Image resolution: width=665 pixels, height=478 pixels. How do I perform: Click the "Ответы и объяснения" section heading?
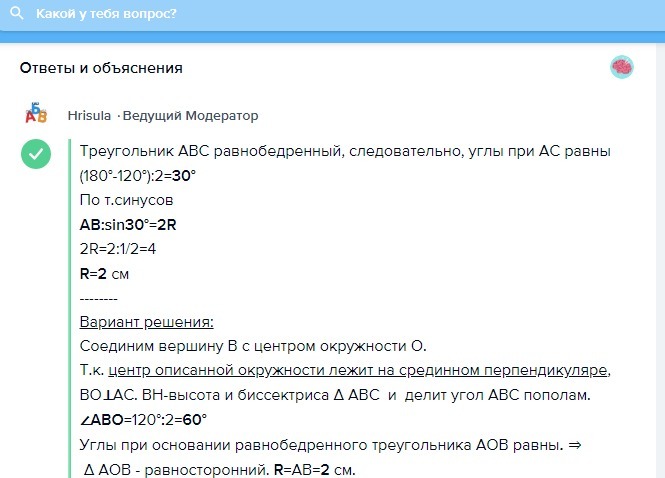pyautogui.click(x=101, y=68)
